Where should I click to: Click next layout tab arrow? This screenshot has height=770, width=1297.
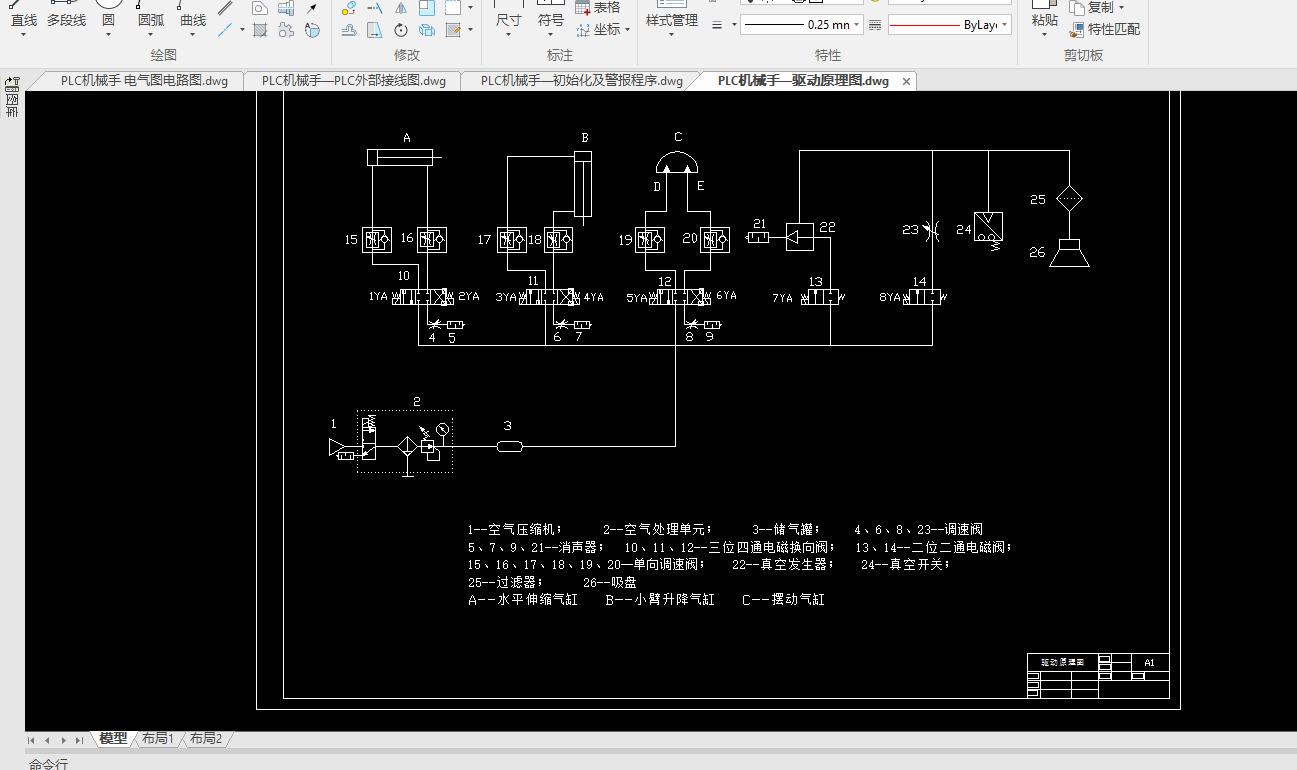pos(63,740)
